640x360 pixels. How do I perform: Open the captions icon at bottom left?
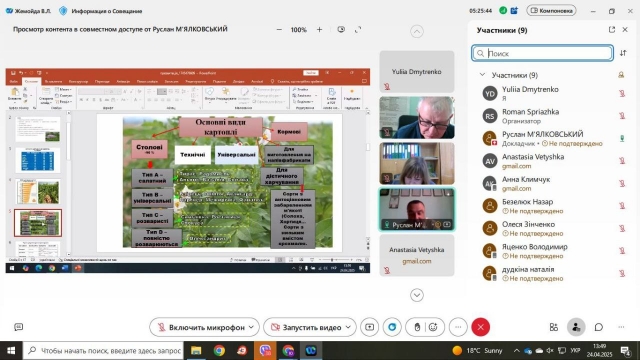point(18,327)
